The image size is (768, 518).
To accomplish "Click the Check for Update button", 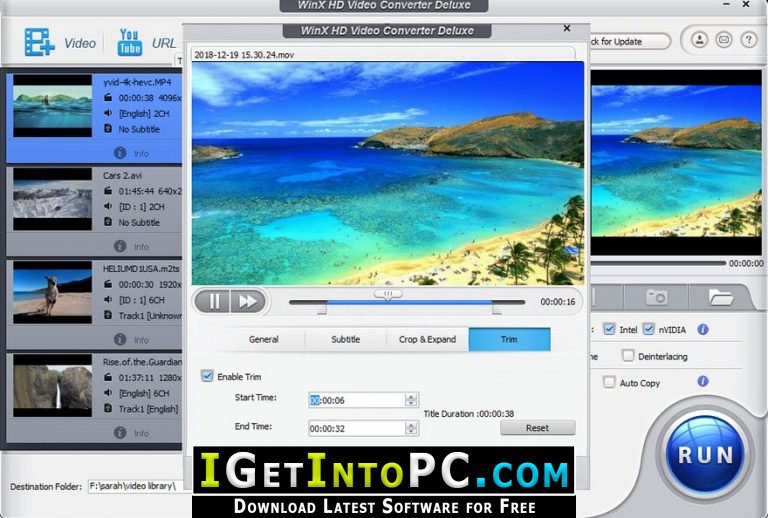I will 629,42.
